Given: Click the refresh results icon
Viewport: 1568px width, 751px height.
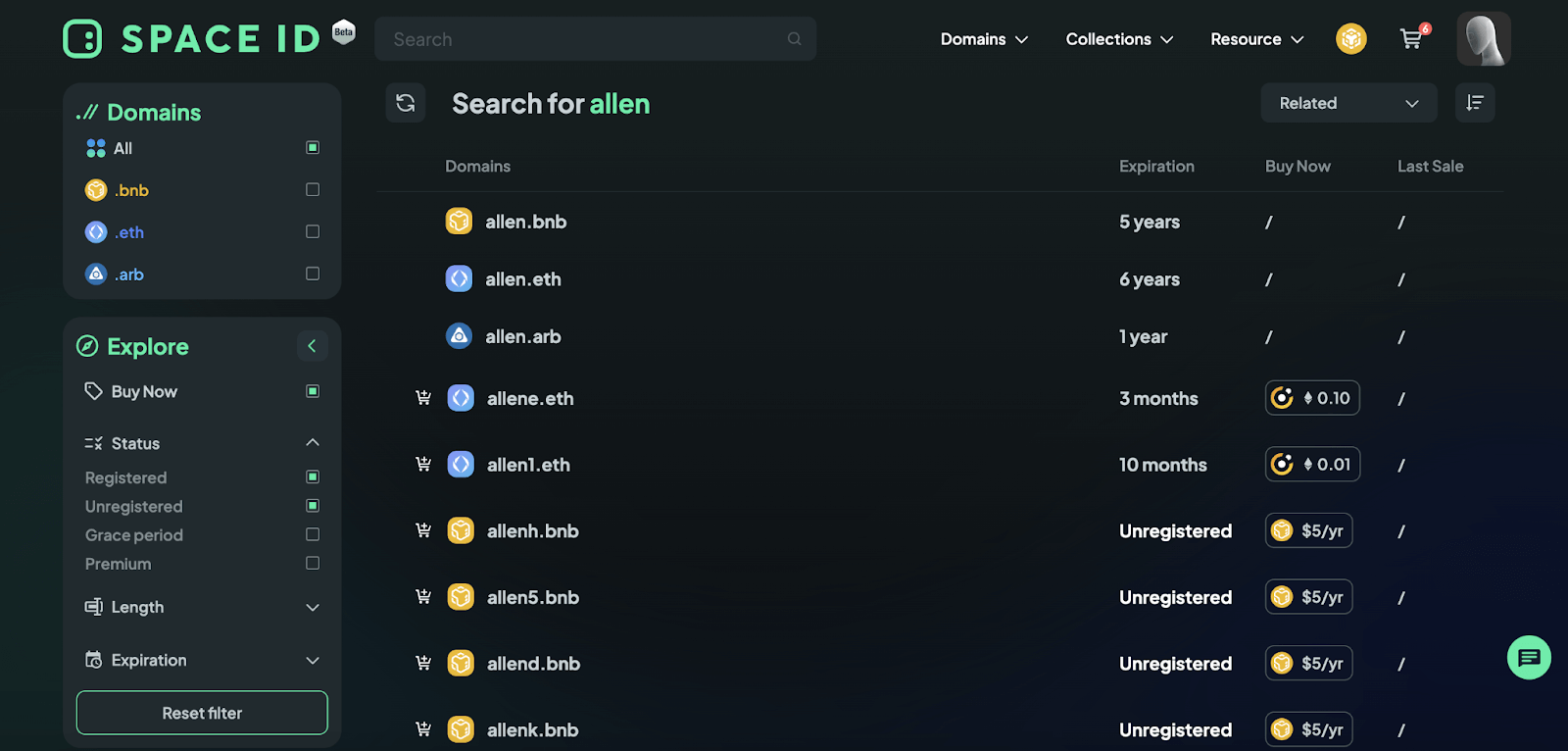Looking at the screenshot, I should click(x=406, y=103).
